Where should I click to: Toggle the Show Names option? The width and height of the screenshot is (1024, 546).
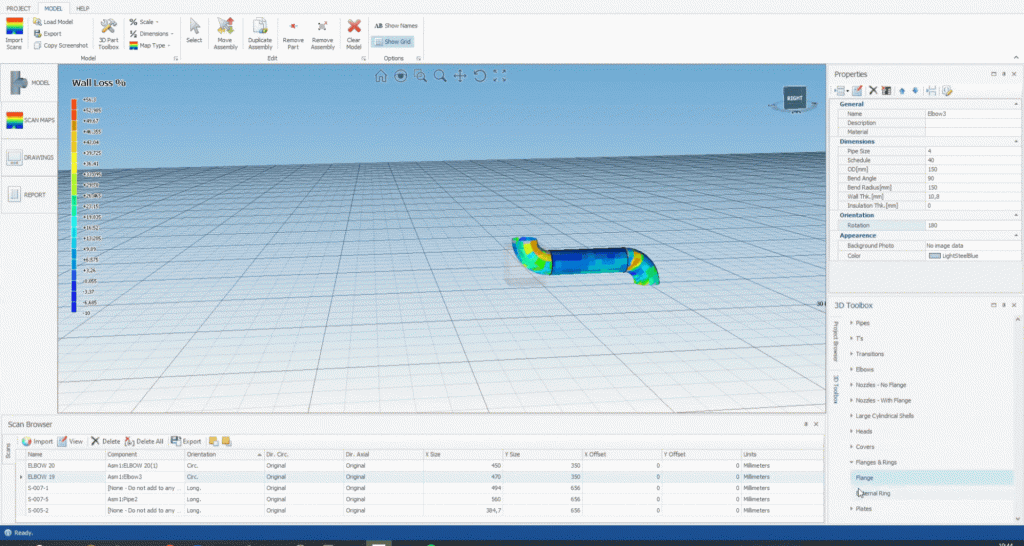(395, 25)
